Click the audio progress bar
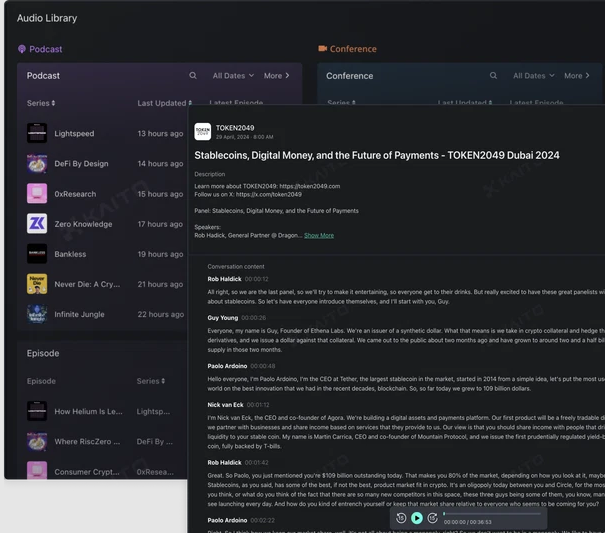 [x=492, y=514]
